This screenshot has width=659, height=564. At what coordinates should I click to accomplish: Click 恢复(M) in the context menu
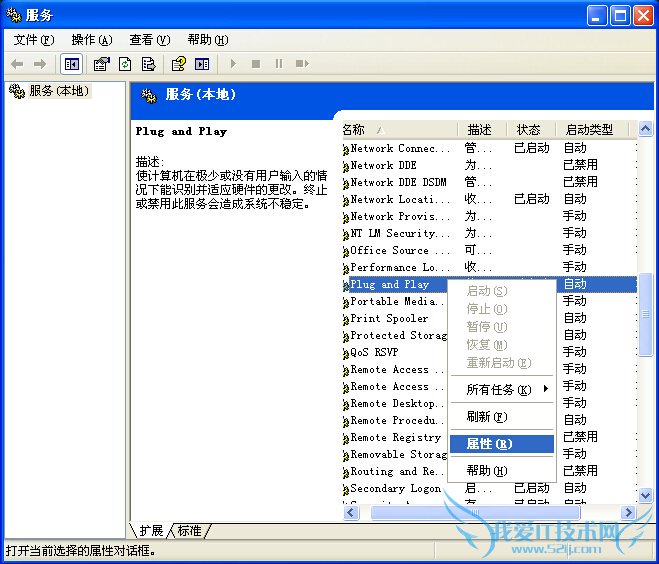tap(502, 345)
